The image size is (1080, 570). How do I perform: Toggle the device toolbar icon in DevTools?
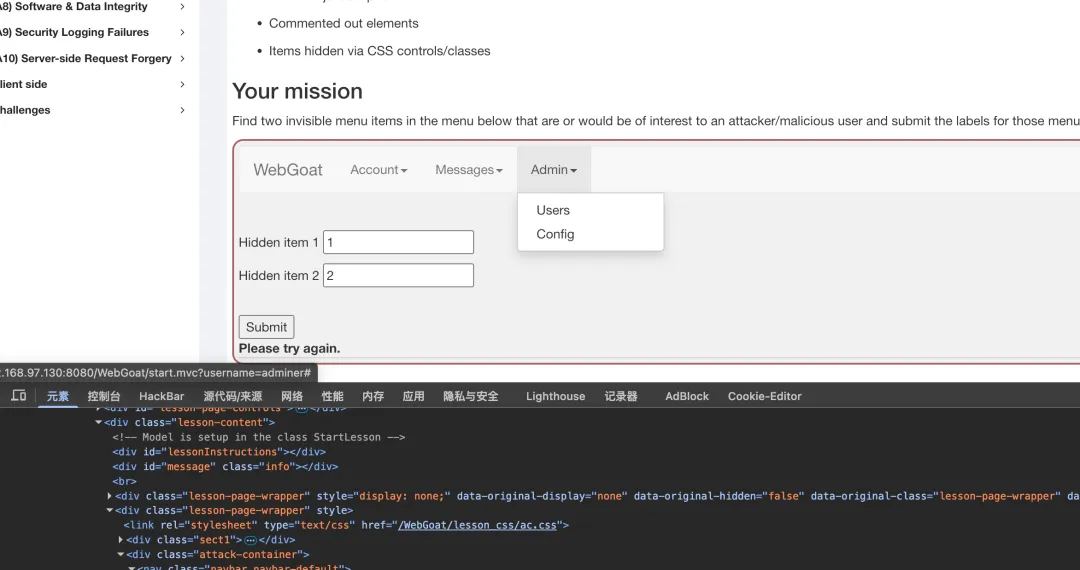point(19,396)
